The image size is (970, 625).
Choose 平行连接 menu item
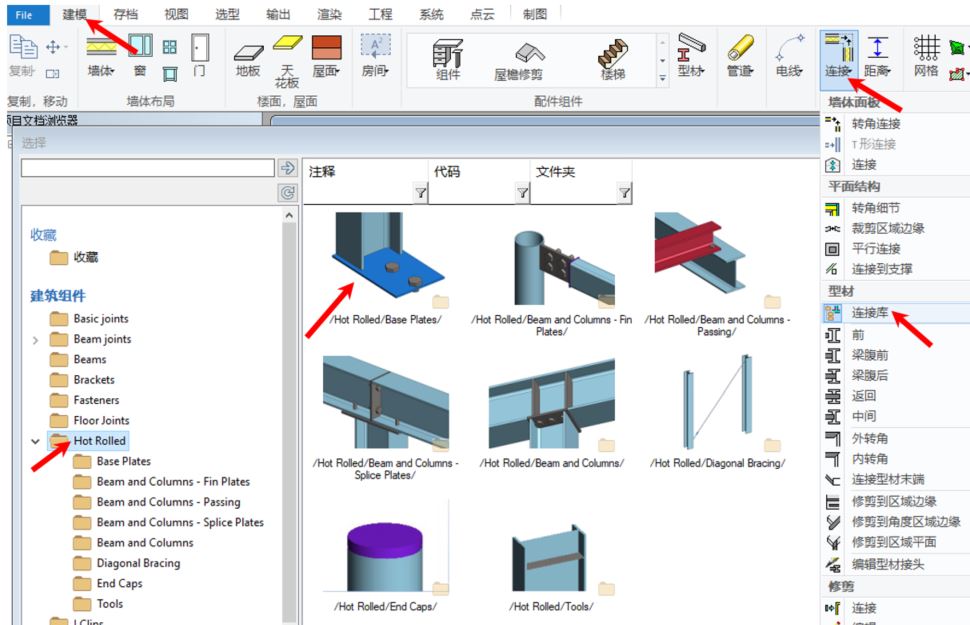[875, 249]
